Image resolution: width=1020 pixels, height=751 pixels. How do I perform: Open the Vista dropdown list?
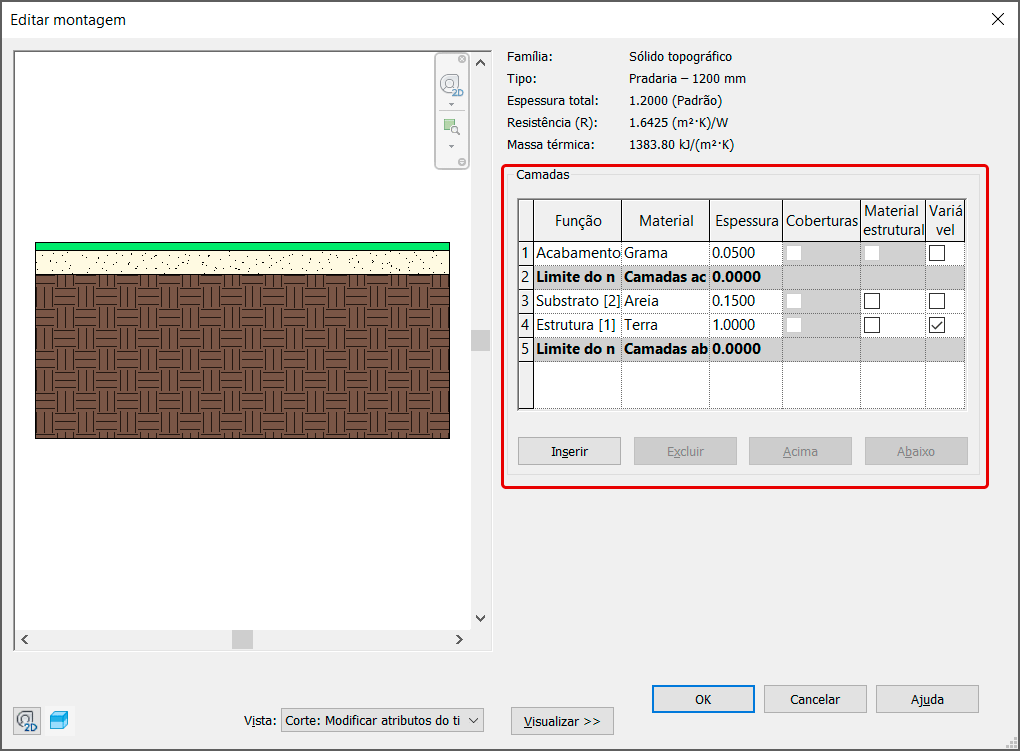click(x=474, y=720)
